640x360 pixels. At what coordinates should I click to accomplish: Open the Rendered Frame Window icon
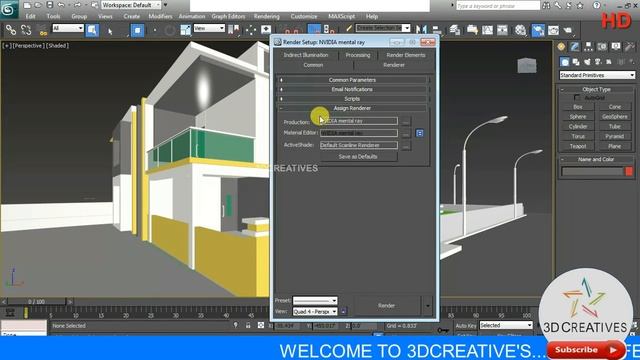pos(553,30)
